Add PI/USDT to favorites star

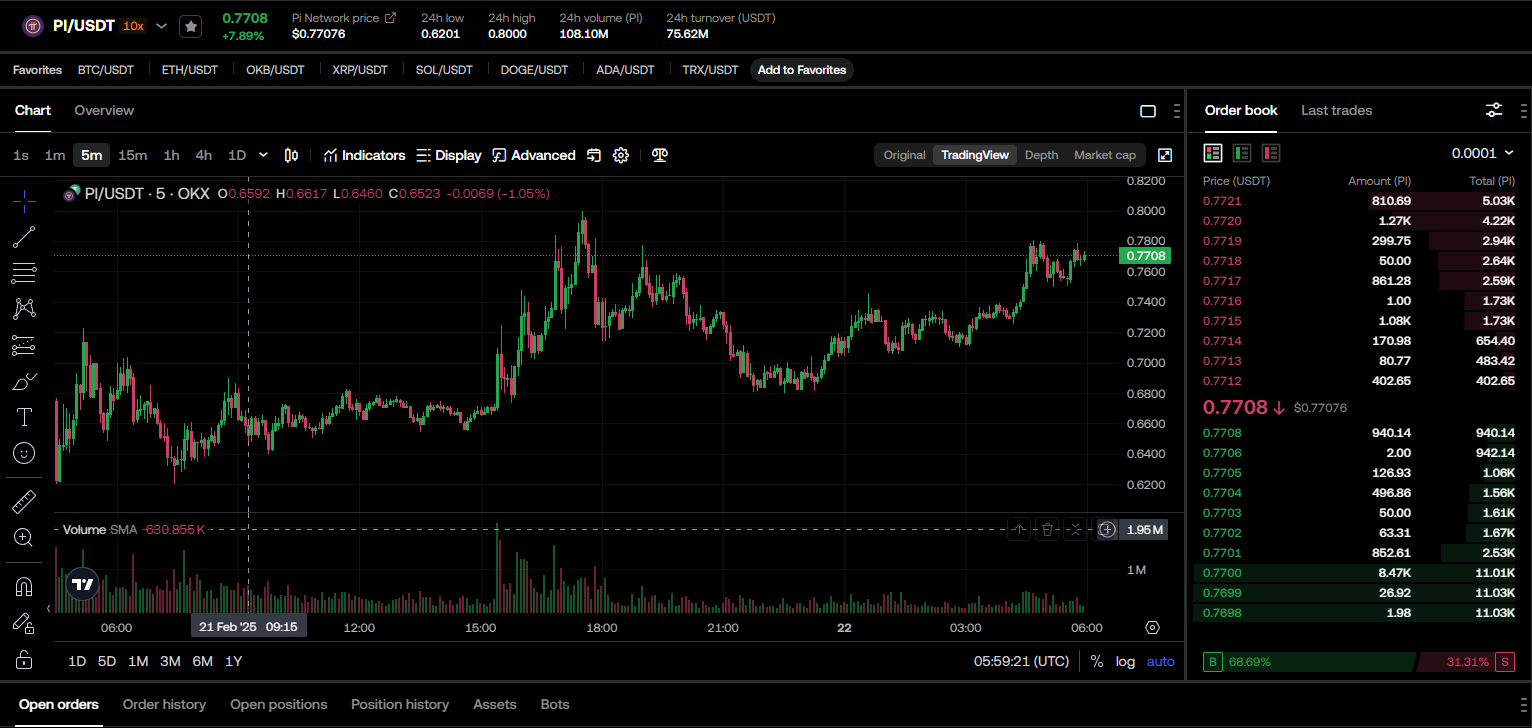(x=190, y=26)
